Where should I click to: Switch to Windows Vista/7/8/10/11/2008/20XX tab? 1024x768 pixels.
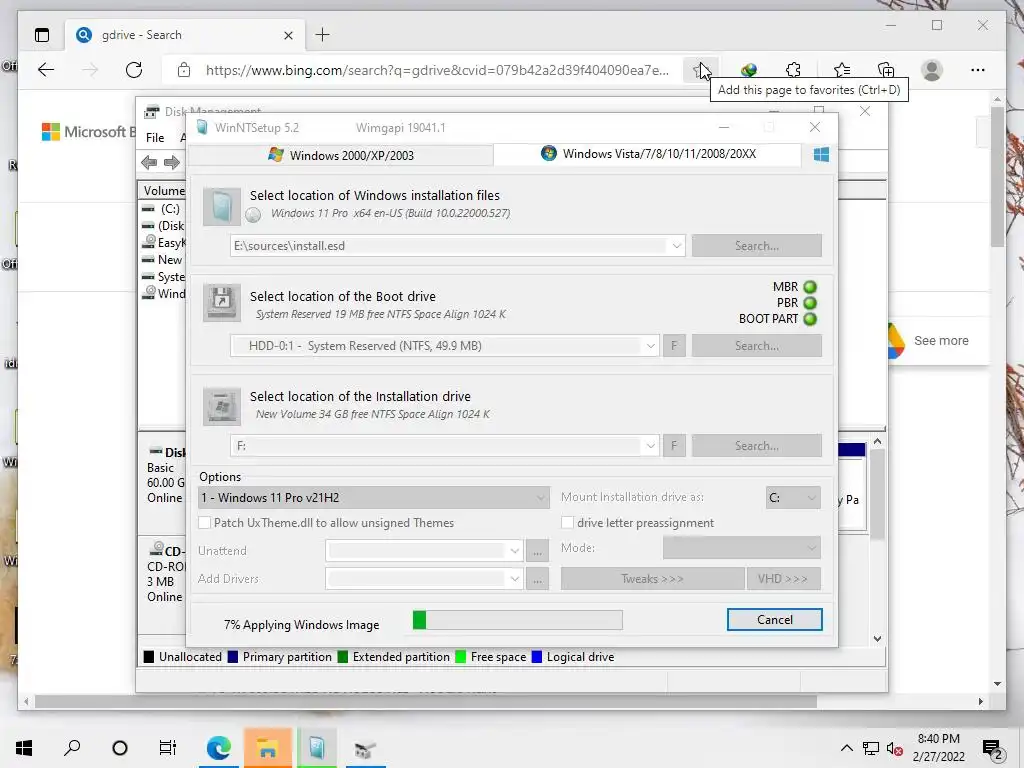coord(648,154)
